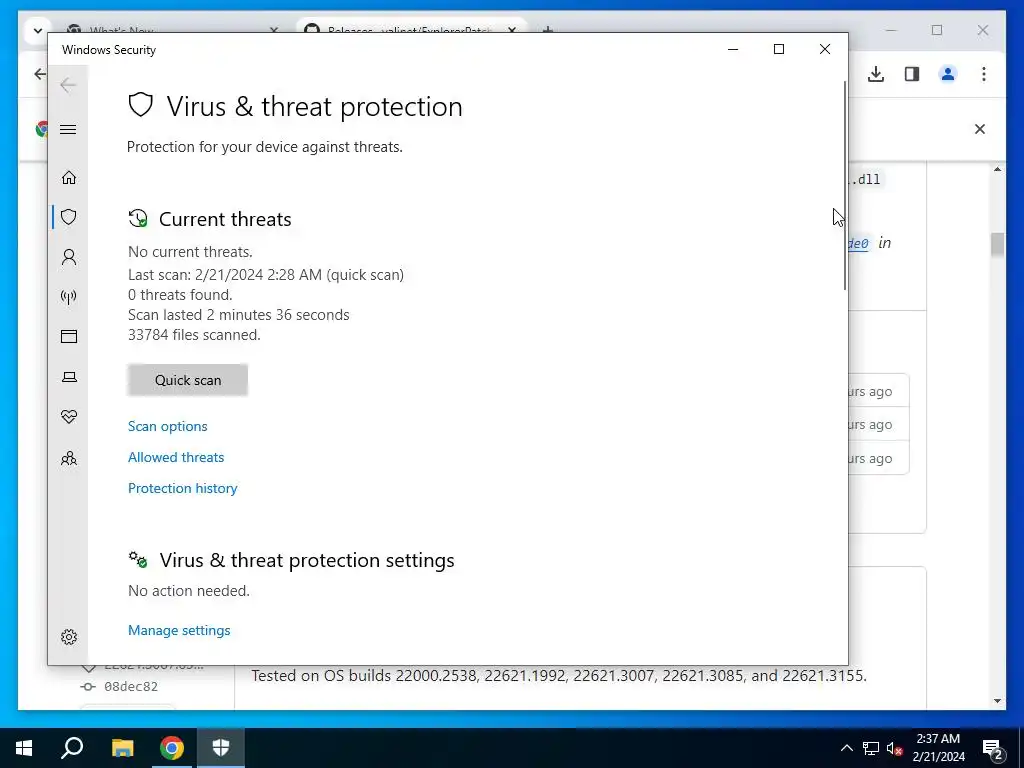Viewport: 1024px width, 768px height.
Task: Open Device security laptop icon in sidebar
Action: tap(69, 377)
